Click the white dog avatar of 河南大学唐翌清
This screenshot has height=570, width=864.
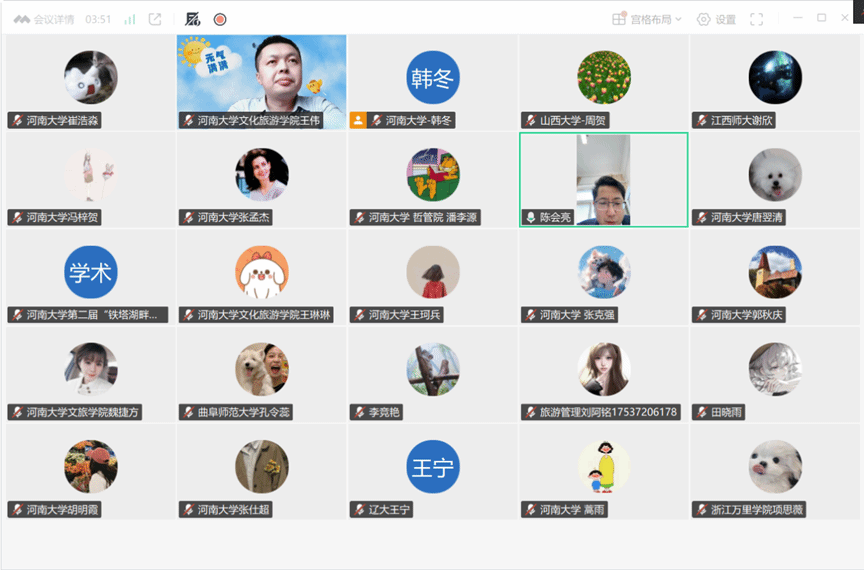(775, 174)
